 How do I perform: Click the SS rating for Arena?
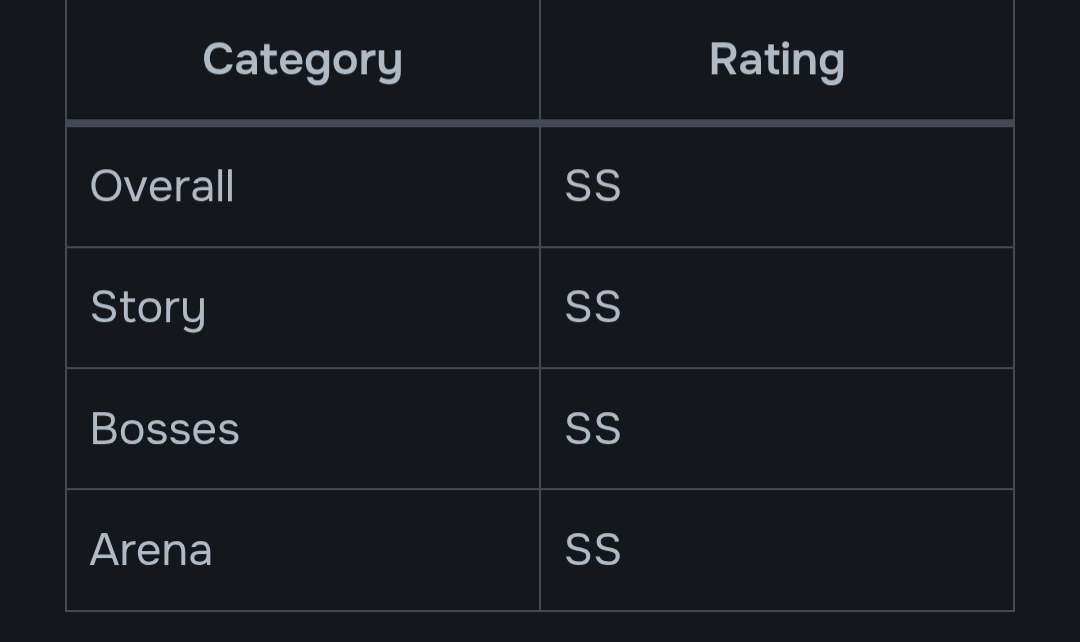[593, 550]
